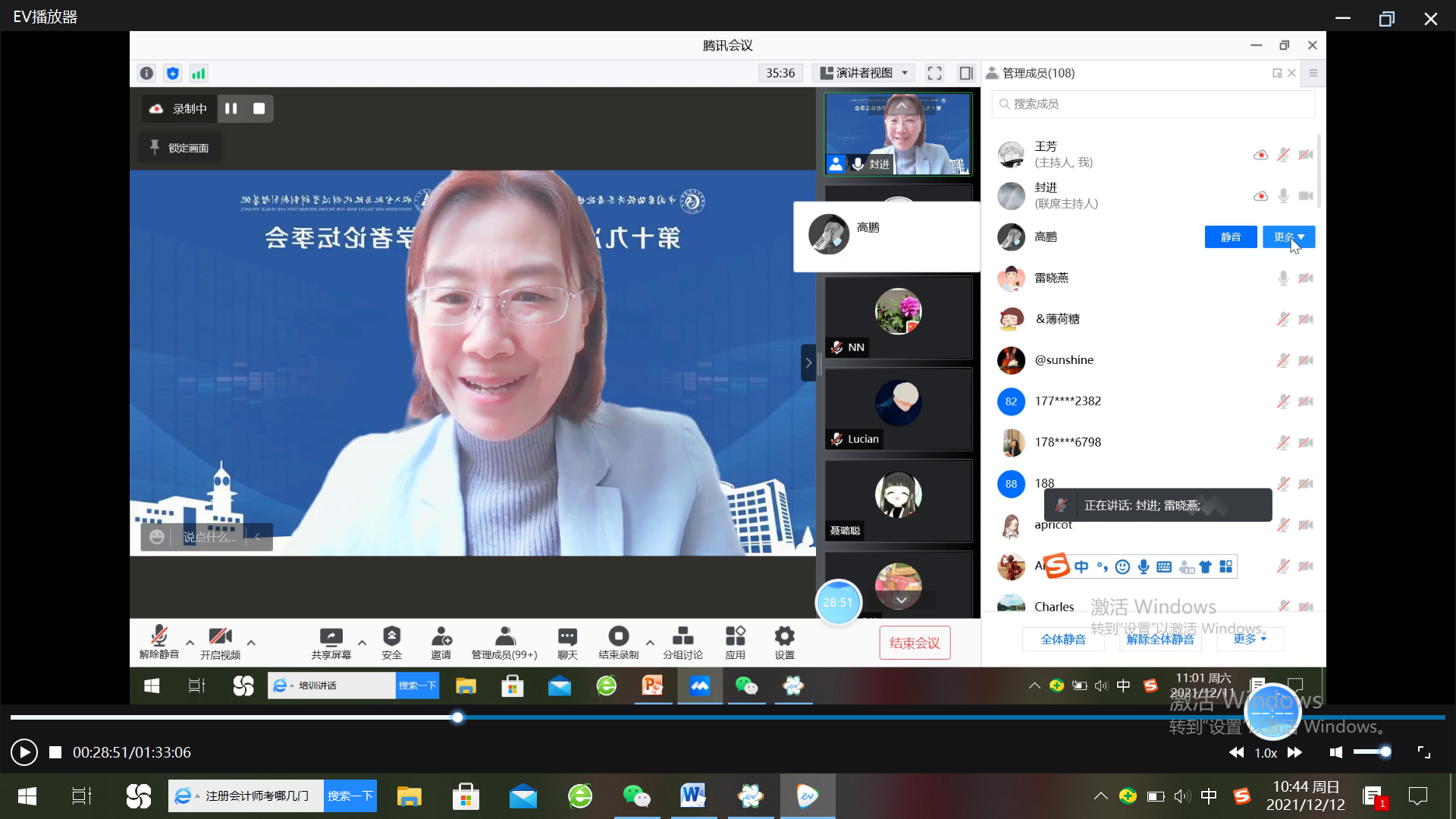1456x819 pixels.
Task: Open the speaker view dropdown
Action: [864, 74]
